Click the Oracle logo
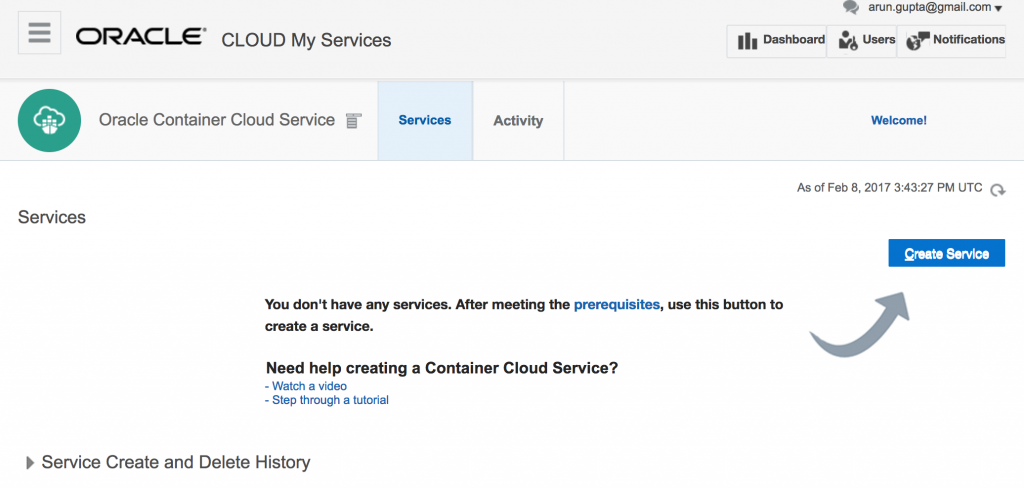 pyautogui.click(x=141, y=37)
